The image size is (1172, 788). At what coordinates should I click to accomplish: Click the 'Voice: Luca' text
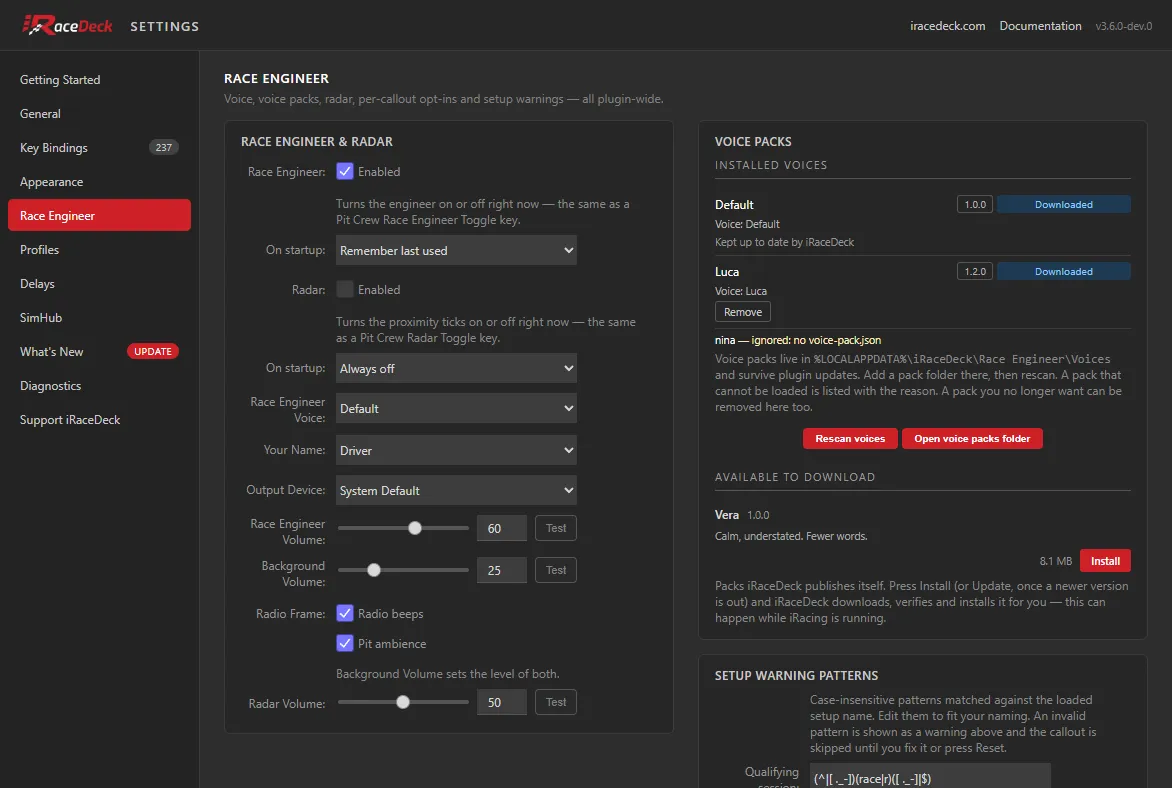(x=741, y=291)
